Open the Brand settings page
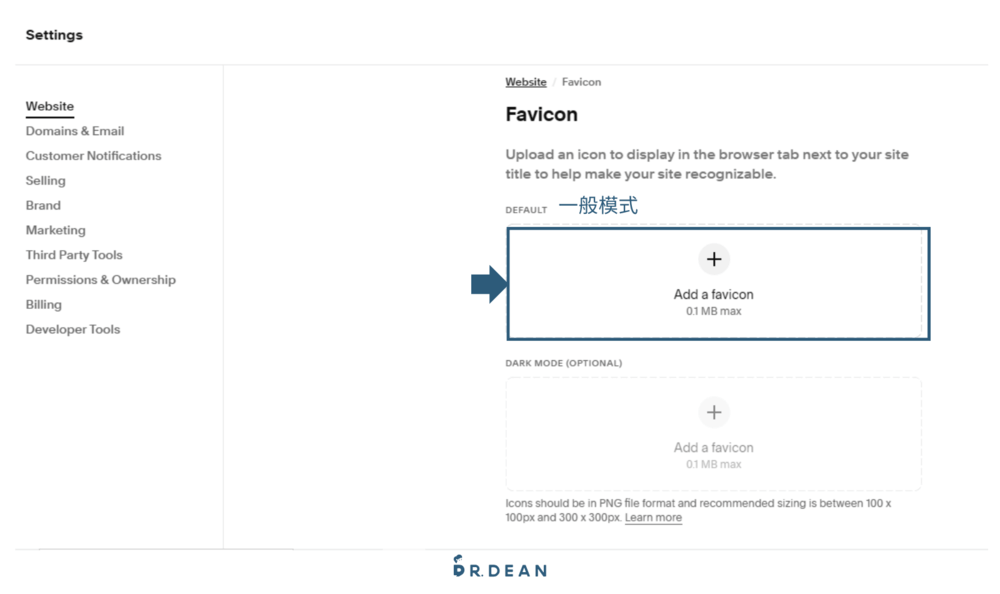The width and height of the screenshot is (1000, 594). [43, 205]
